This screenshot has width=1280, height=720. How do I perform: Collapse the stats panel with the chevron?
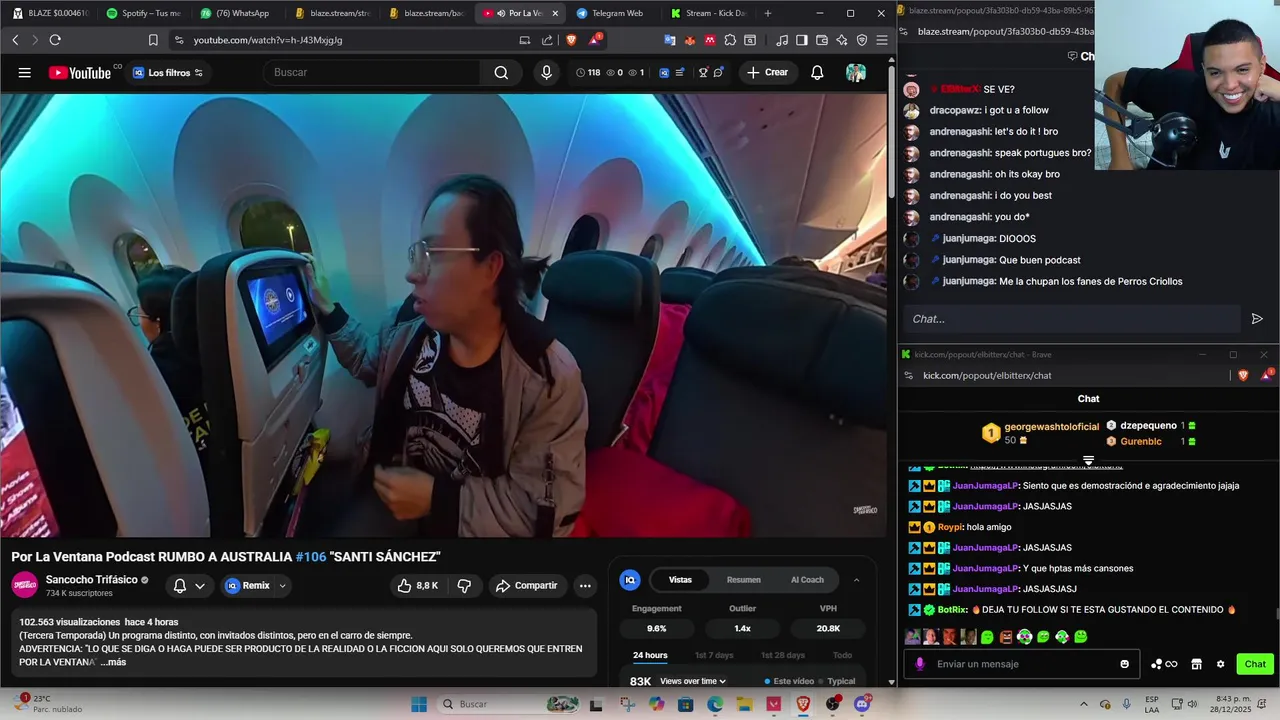[857, 580]
